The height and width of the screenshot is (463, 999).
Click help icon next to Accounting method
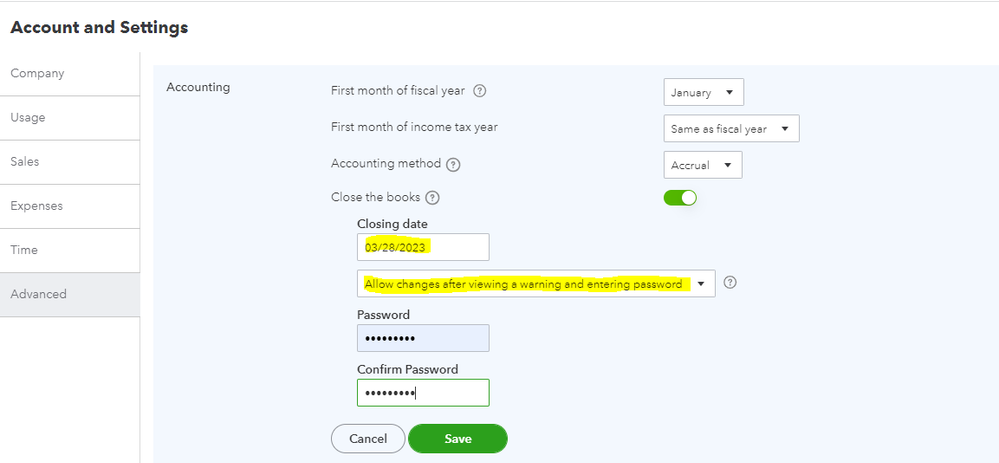[453, 164]
